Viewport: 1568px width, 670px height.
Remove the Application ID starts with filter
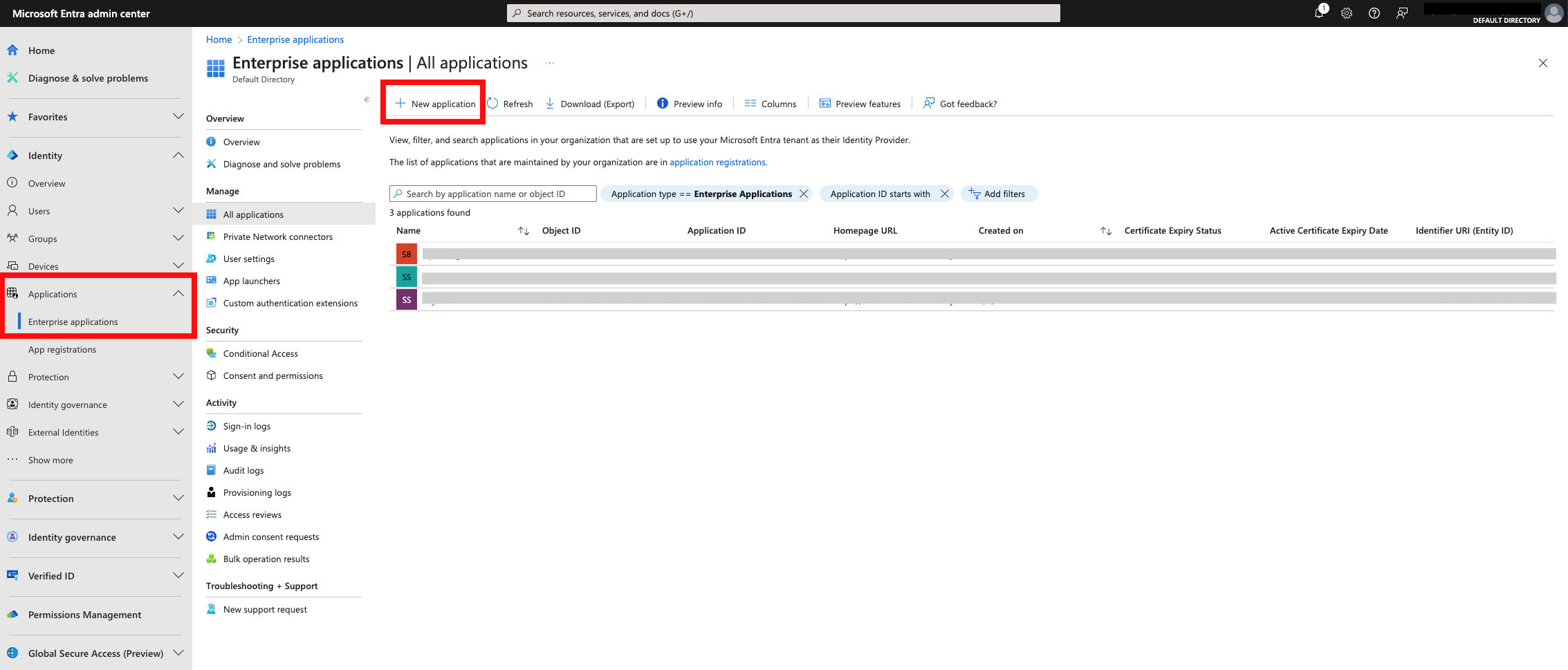(945, 194)
